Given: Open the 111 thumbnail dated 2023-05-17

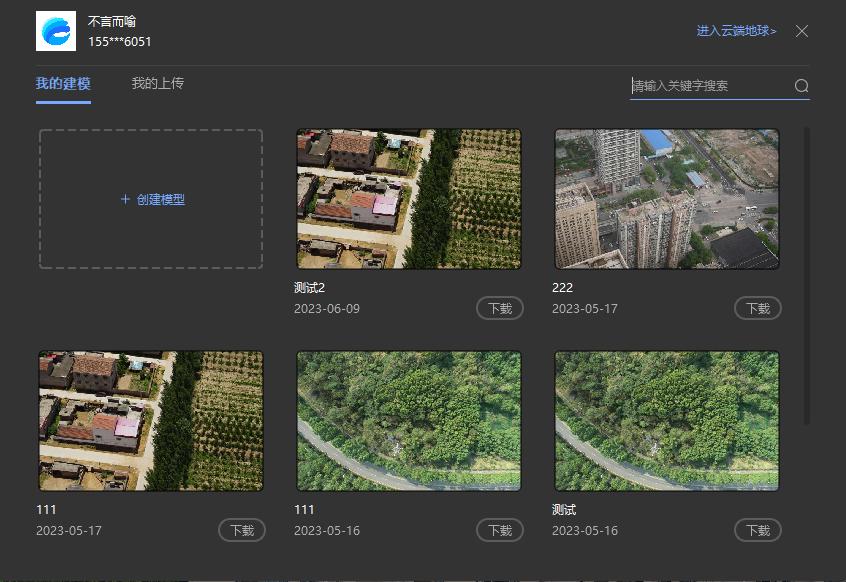Looking at the screenshot, I should (x=151, y=421).
